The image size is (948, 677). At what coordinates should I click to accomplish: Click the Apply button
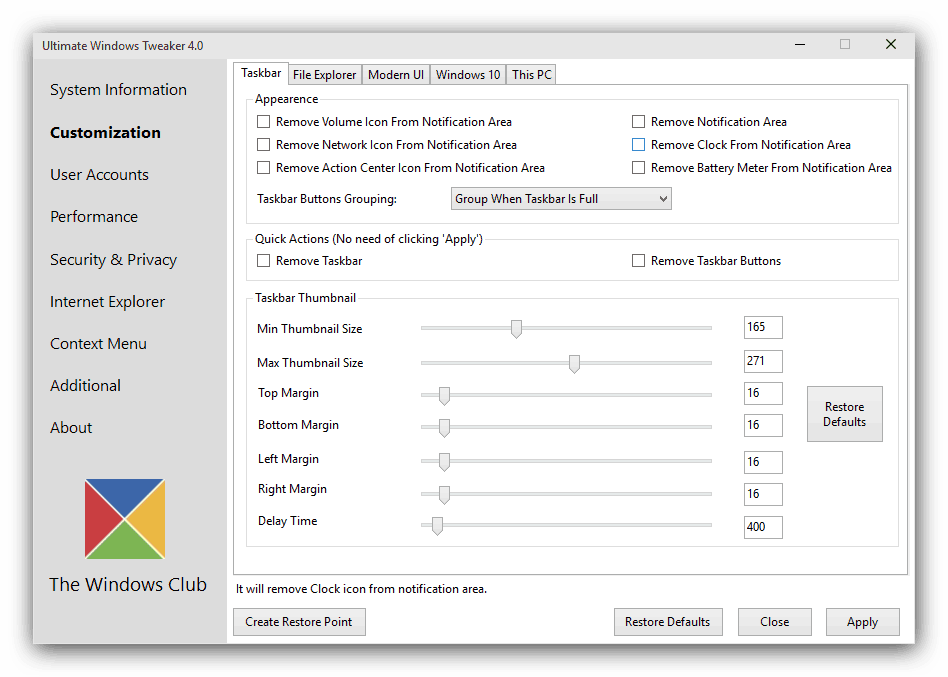[863, 622]
